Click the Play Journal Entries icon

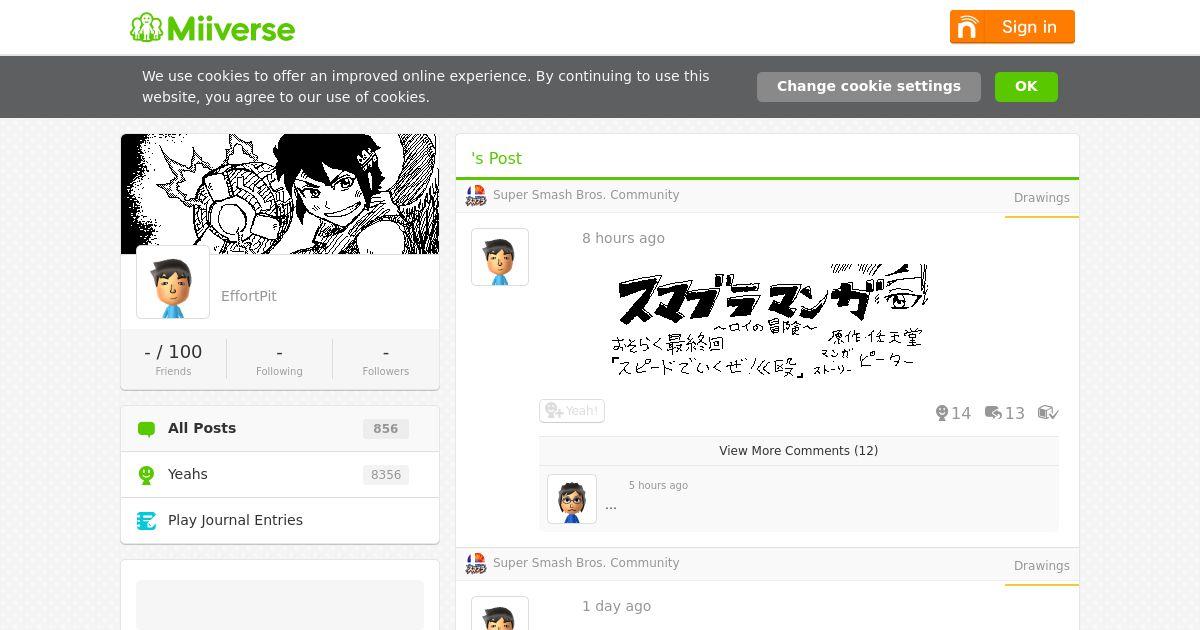click(147, 521)
